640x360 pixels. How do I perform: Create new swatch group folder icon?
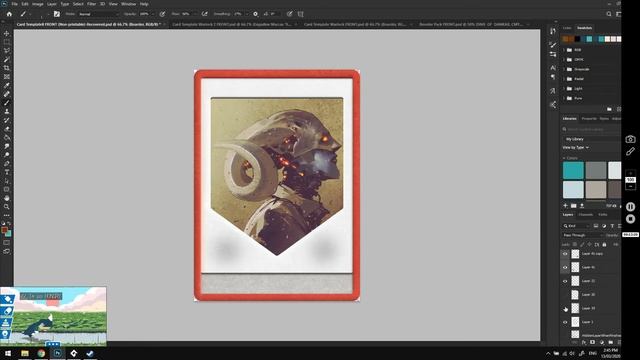point(609,109)
